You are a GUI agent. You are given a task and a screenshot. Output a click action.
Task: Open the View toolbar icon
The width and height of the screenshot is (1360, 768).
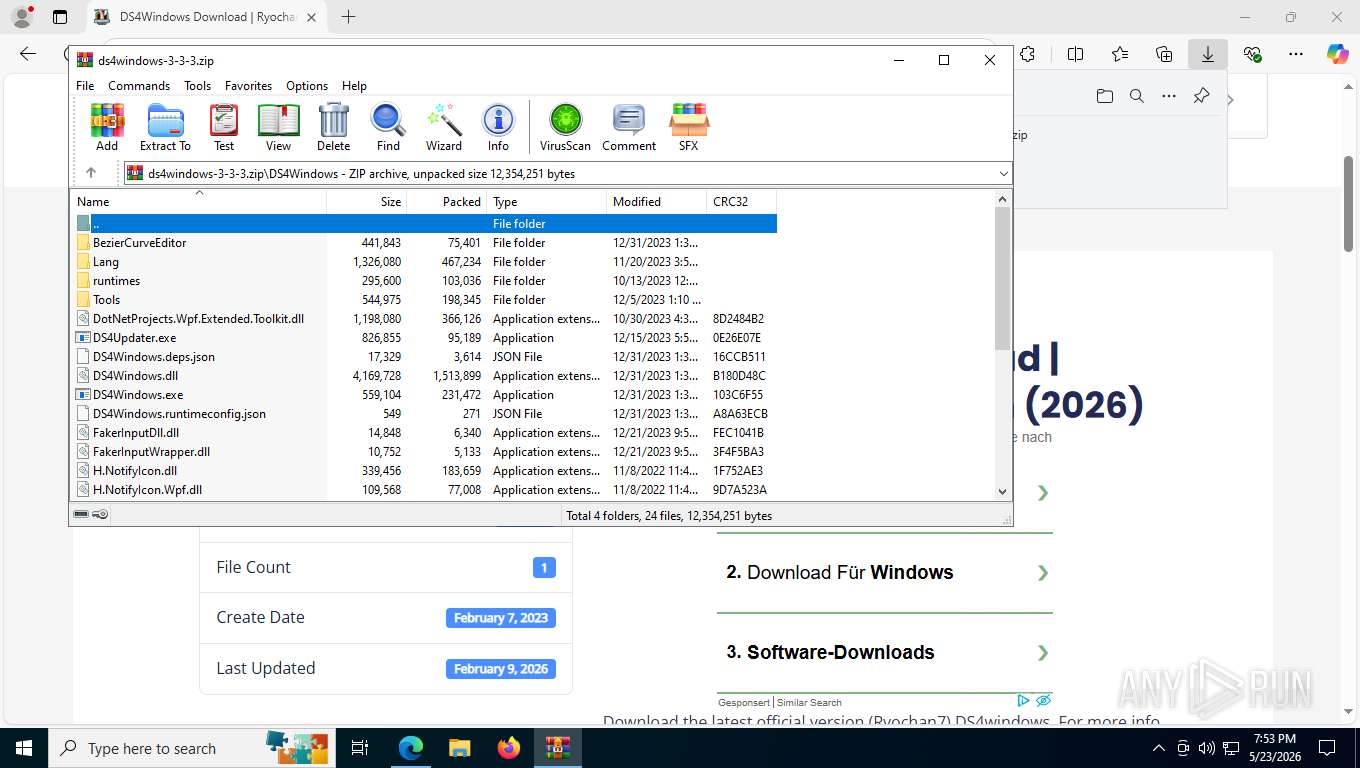click(x=279, y=127)
